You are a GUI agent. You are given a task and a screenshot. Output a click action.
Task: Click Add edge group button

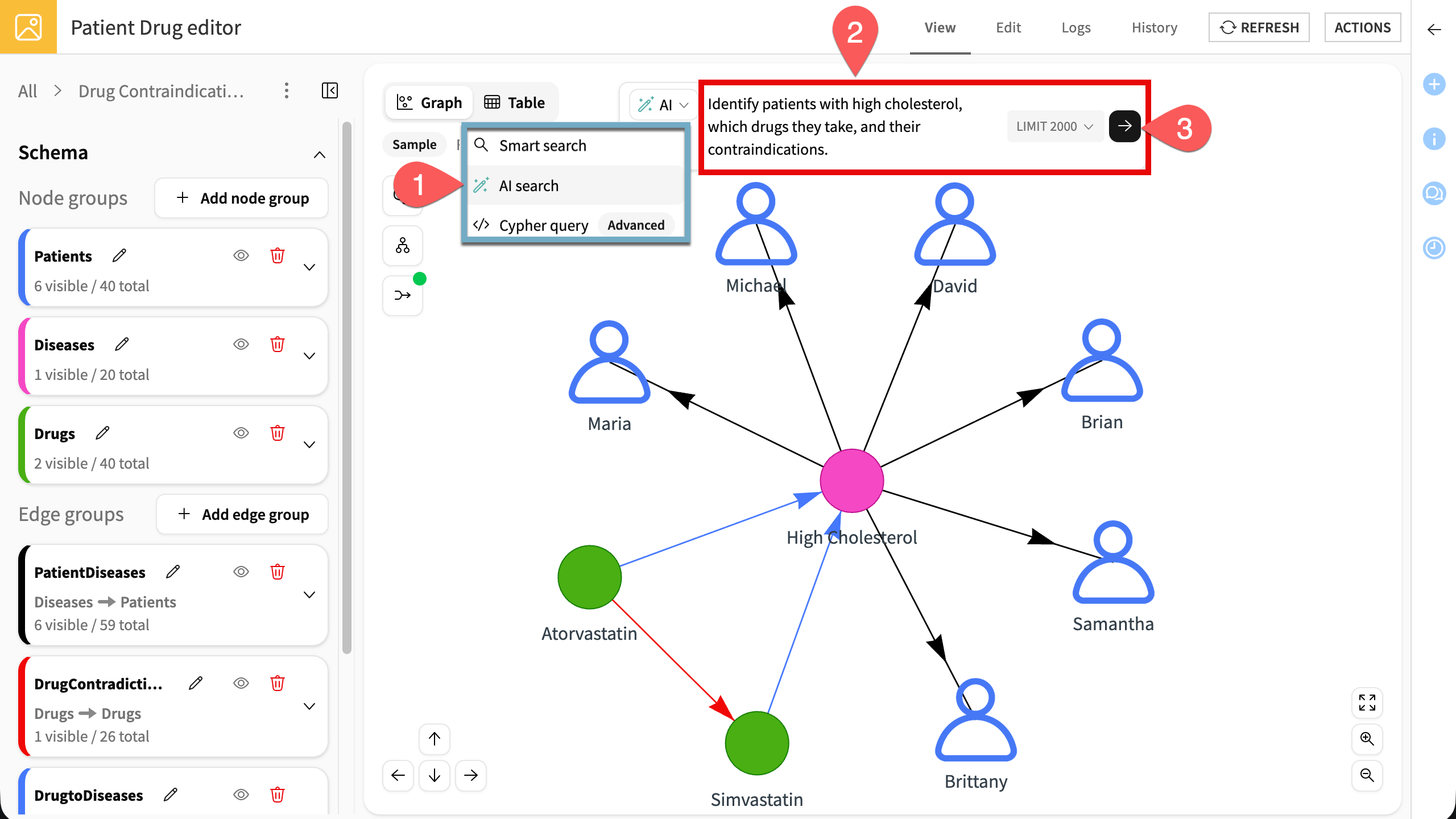coord(242,514)
